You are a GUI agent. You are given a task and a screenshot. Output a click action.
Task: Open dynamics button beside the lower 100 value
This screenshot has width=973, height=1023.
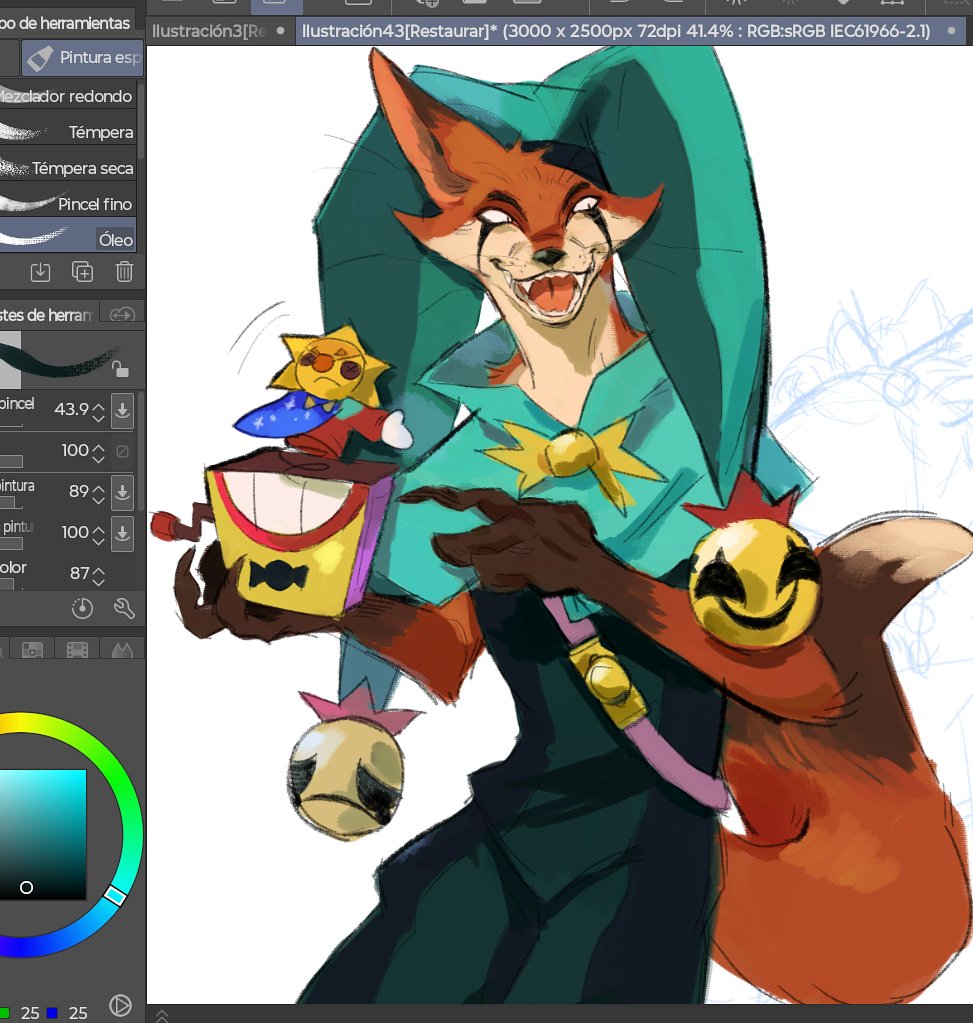click(x=122, y=532)
